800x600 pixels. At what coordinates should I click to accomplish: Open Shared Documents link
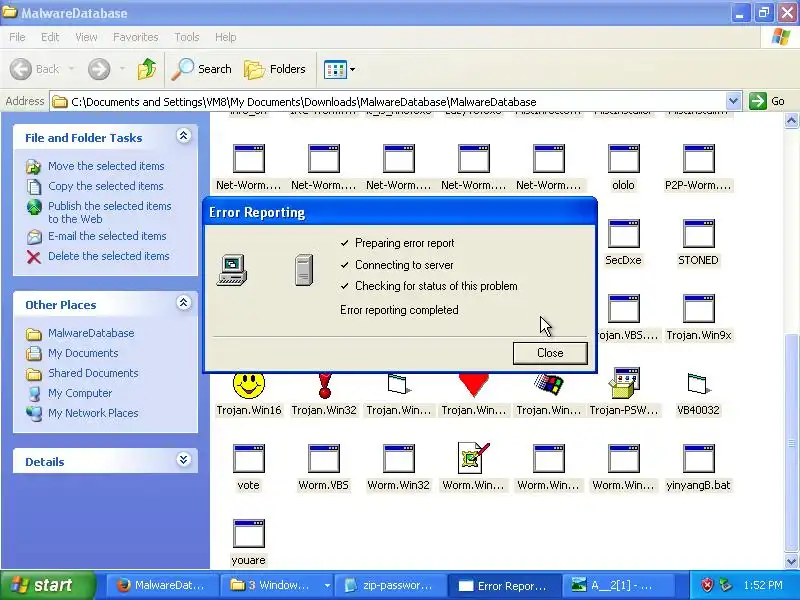[93, 373]
